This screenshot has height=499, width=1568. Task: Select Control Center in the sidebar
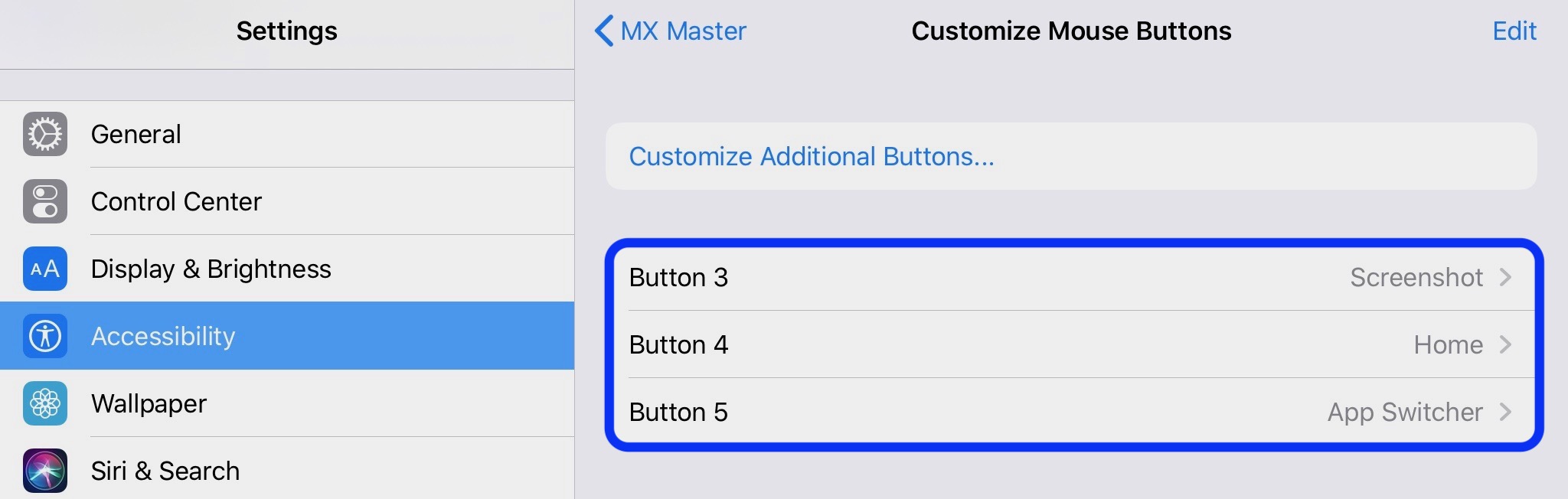176,202
